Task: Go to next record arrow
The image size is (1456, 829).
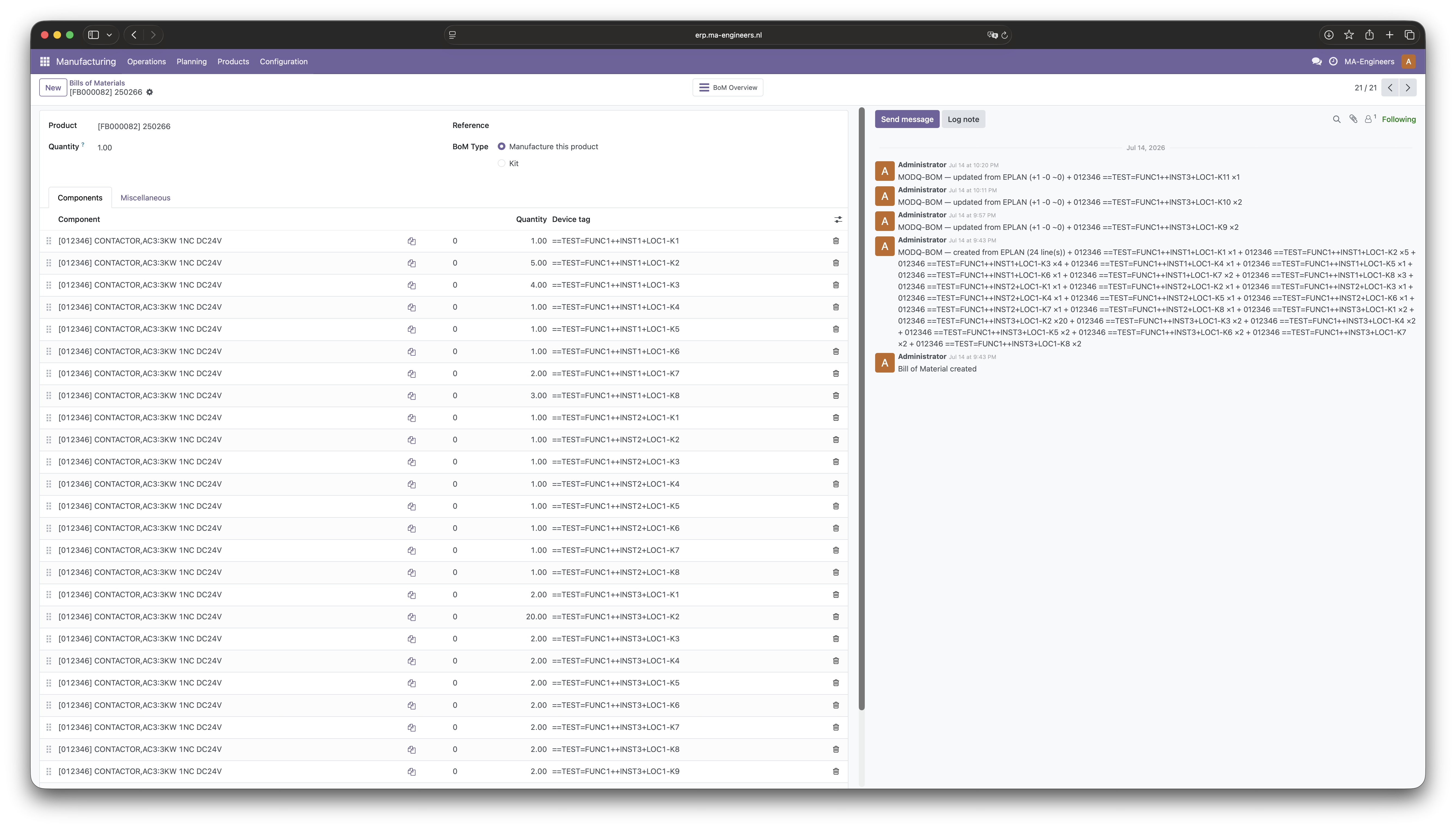Action: [1408, 88]
